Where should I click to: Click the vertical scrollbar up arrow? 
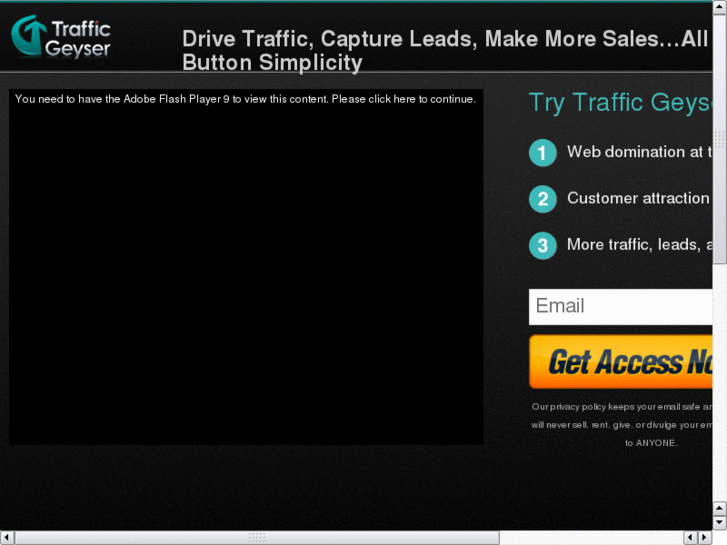click(x=720, y=8)
